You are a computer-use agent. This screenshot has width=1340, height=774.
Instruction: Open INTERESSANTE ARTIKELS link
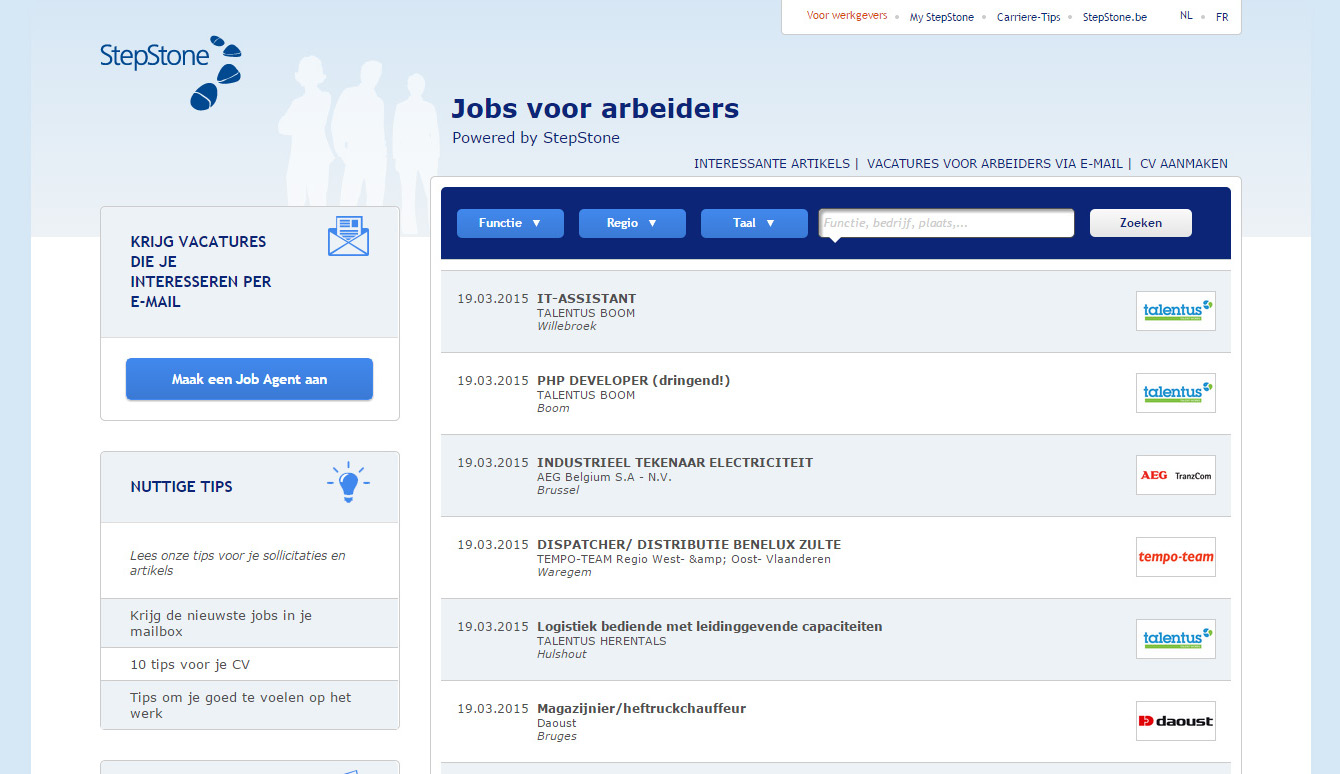coord(771,164)
